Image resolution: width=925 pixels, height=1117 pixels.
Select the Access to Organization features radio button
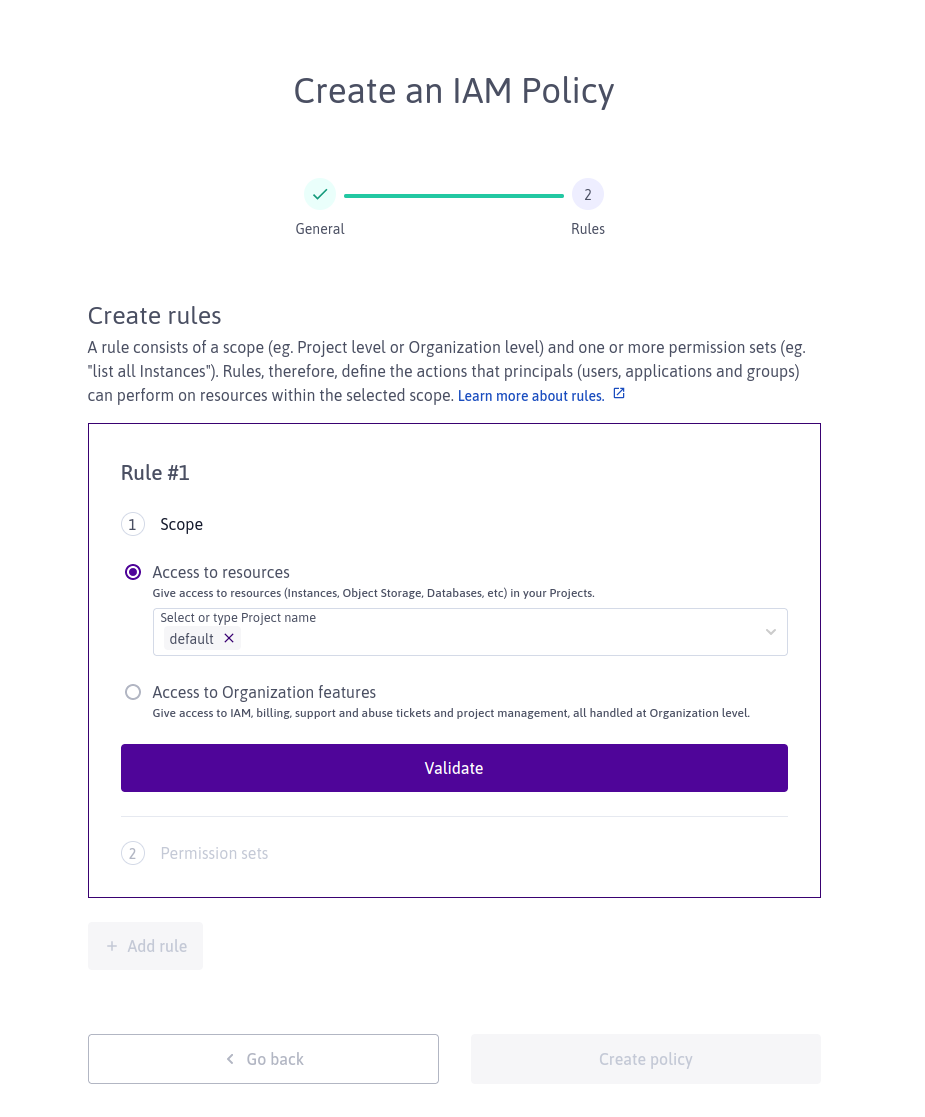[x=133, y=692]
